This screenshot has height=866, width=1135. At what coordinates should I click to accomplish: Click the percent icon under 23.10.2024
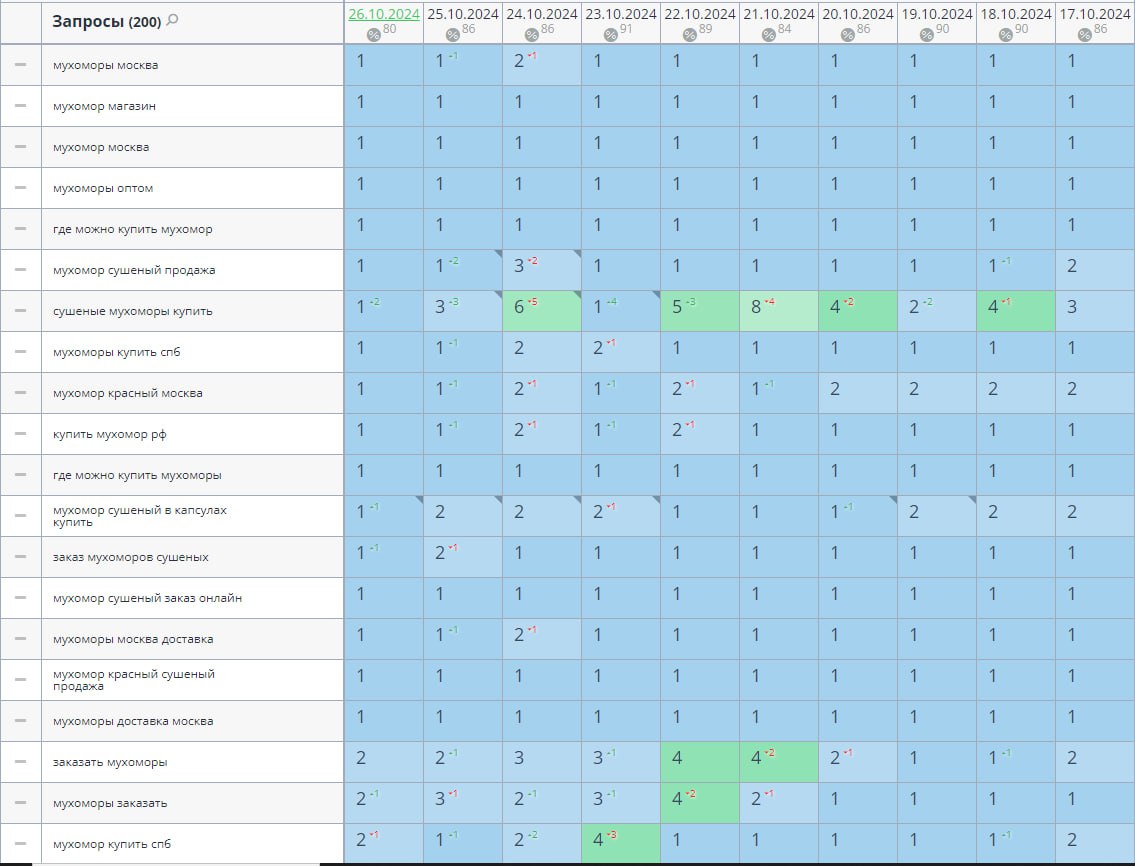611,35
